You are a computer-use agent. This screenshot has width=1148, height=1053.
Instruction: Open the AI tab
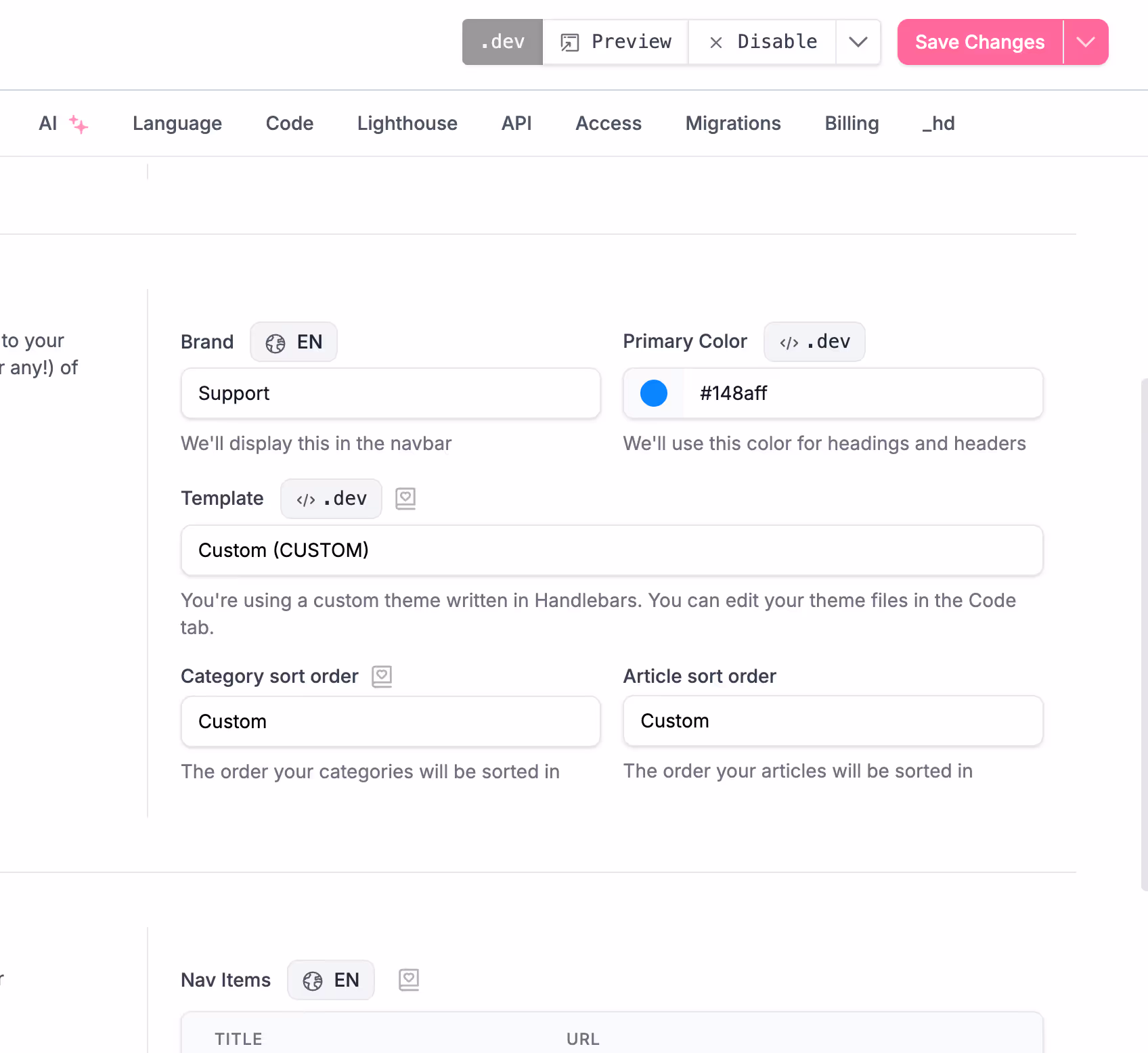click(x=63, y=123)
